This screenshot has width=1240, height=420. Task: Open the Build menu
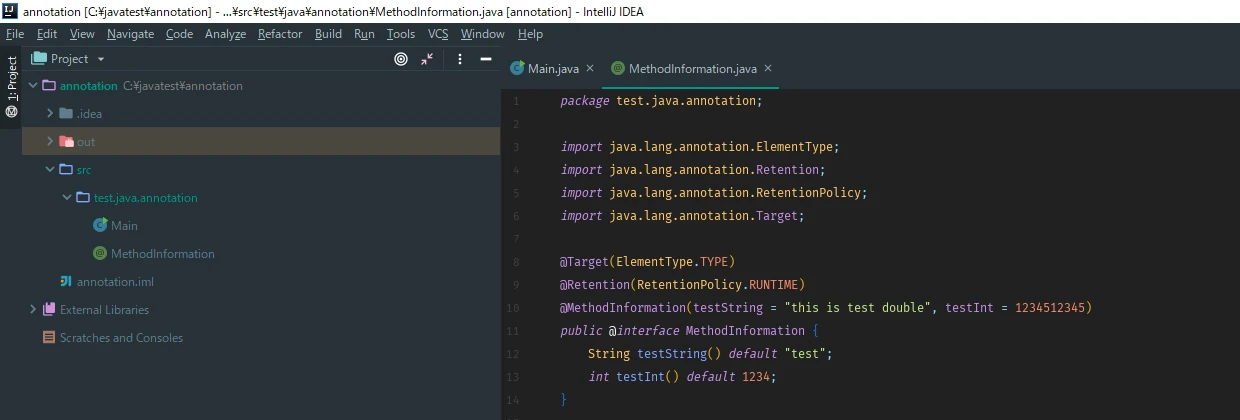[328, 34]
